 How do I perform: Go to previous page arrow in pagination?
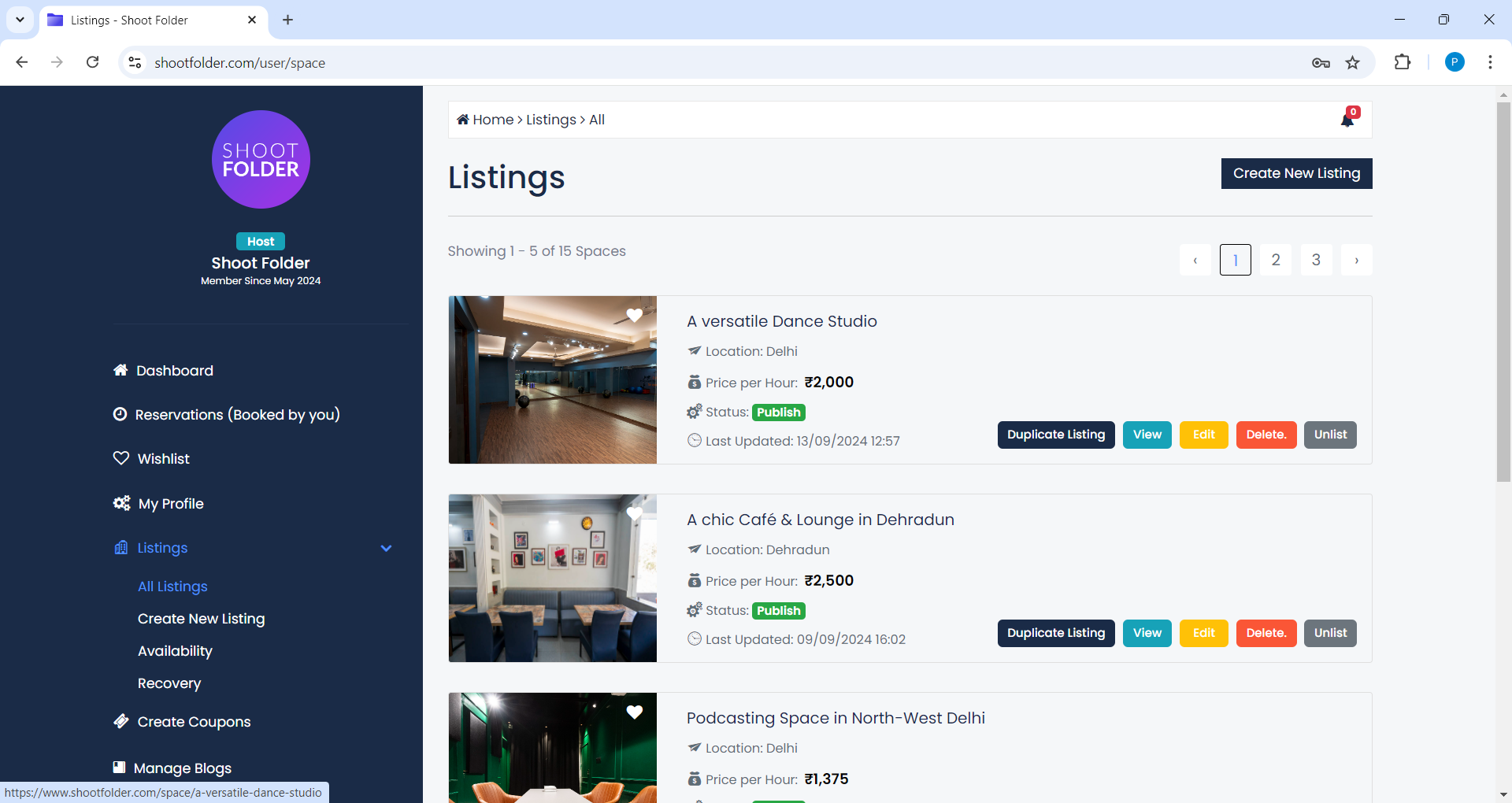[x=1195, y=260]
